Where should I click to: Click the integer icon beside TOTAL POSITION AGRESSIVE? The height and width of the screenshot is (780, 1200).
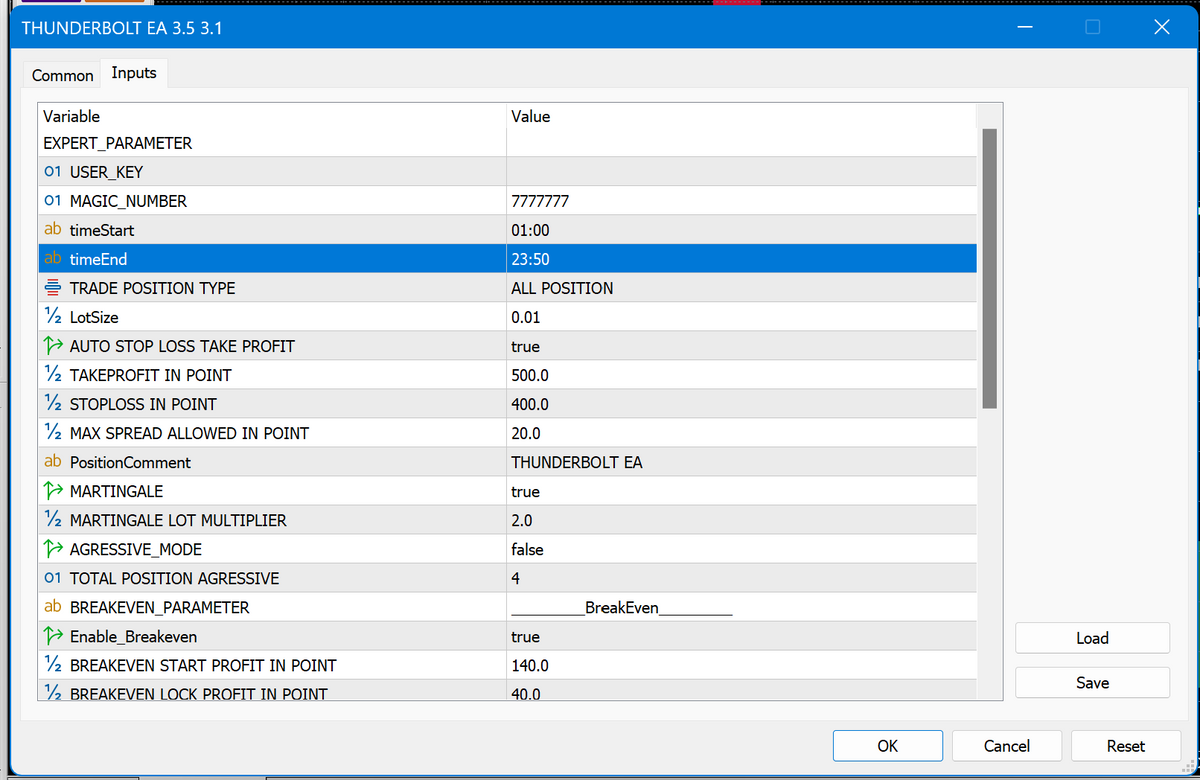pos(54,578)
